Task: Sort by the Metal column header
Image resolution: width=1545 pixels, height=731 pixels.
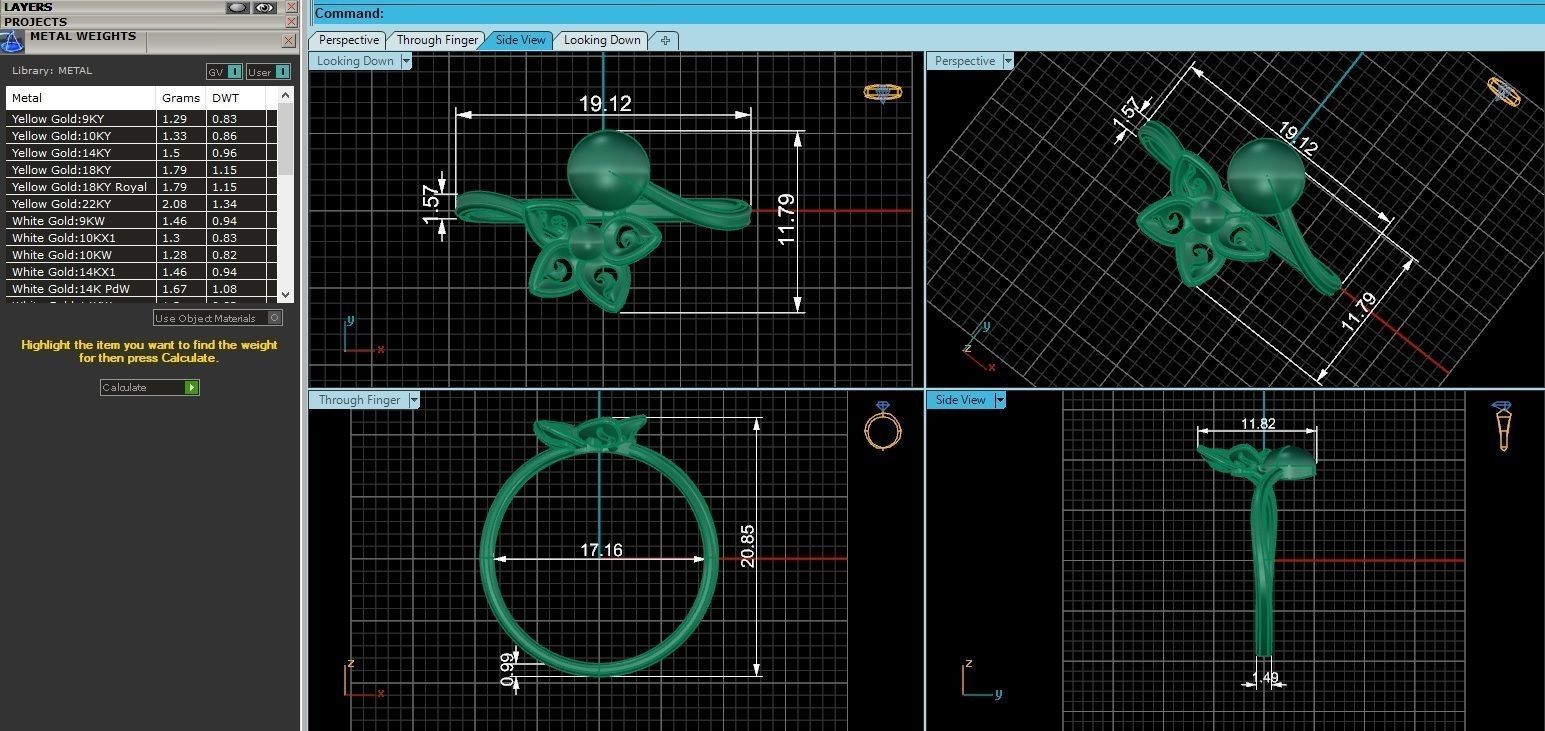Action: tap(81, 98)
